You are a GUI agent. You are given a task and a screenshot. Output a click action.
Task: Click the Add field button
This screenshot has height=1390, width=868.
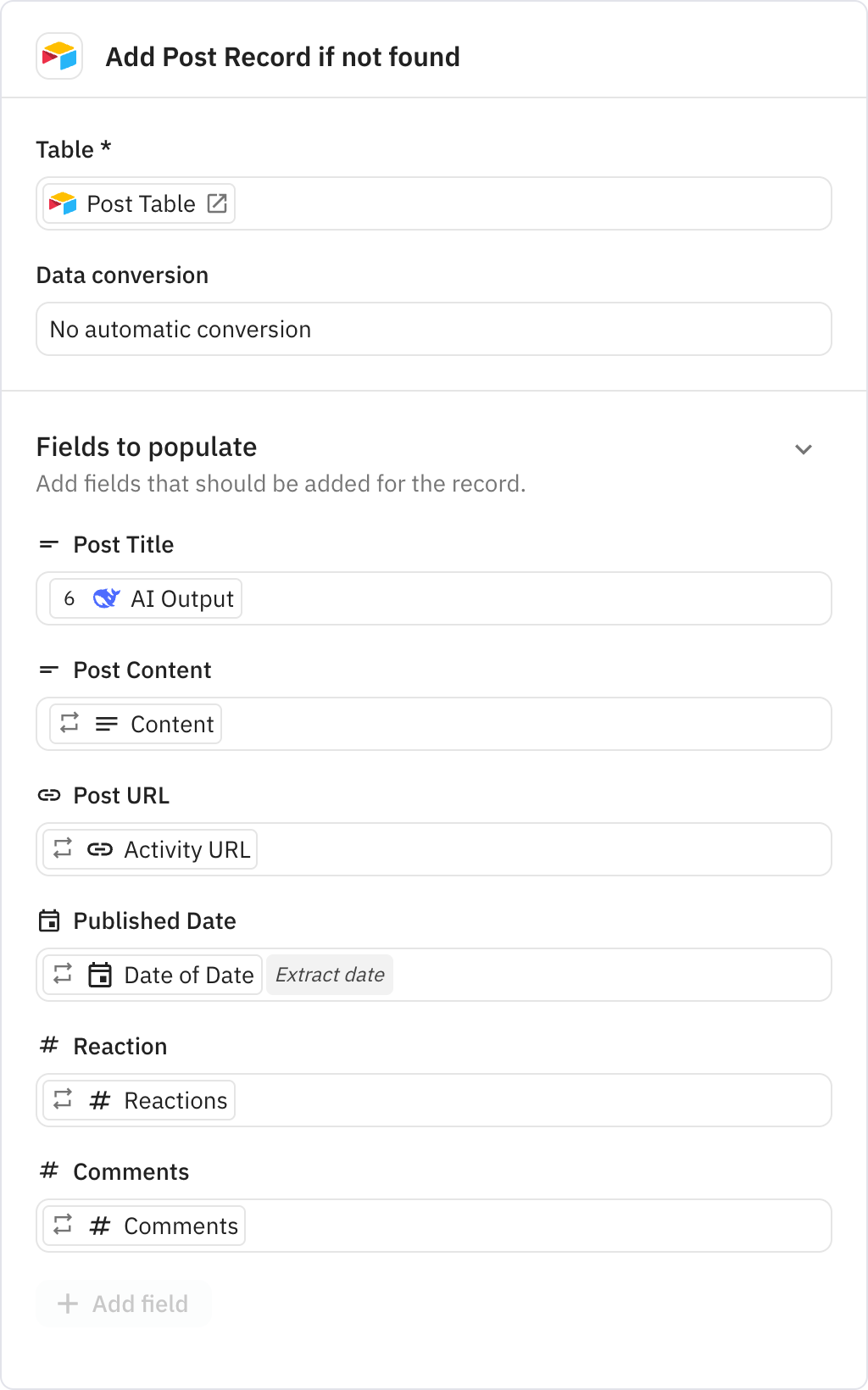pos(124,1304)
